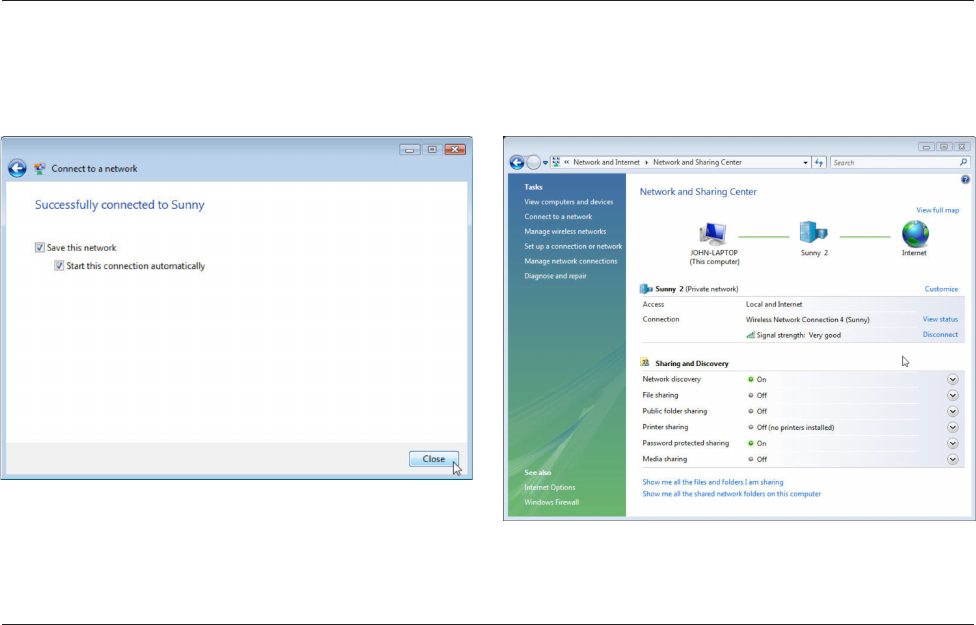Expand Password protected sharing settings
The height and width of the screenshot is (625, 976).
click(952, 443)
